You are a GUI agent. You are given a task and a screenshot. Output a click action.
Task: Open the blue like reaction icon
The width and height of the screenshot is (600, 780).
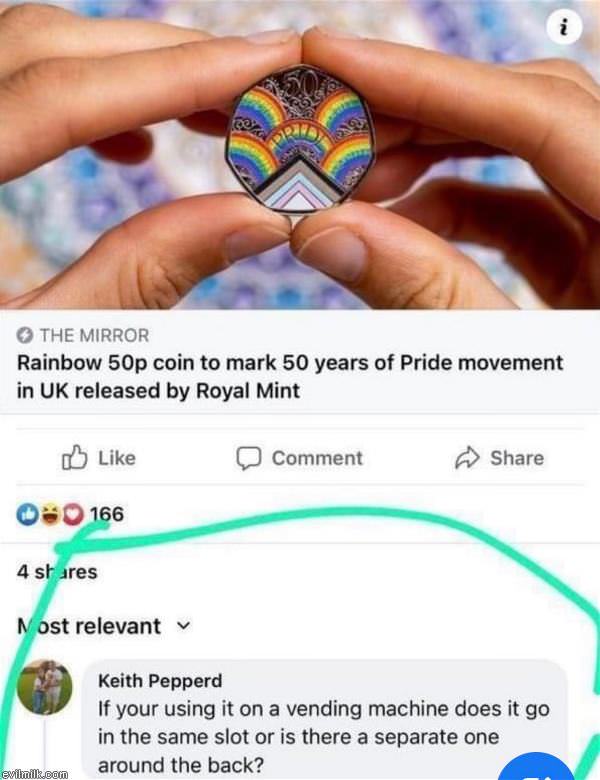click(27, 514)
